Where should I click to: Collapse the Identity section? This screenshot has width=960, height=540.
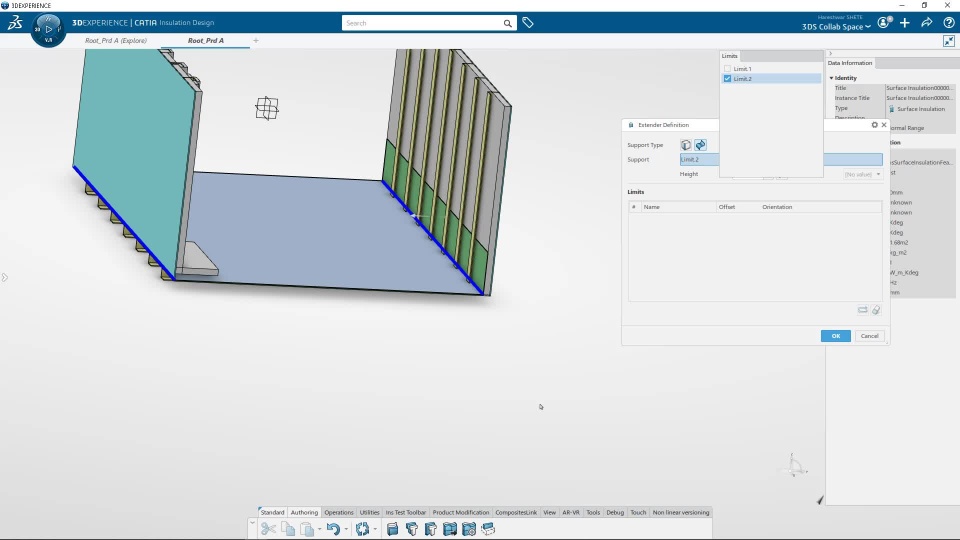831,78
